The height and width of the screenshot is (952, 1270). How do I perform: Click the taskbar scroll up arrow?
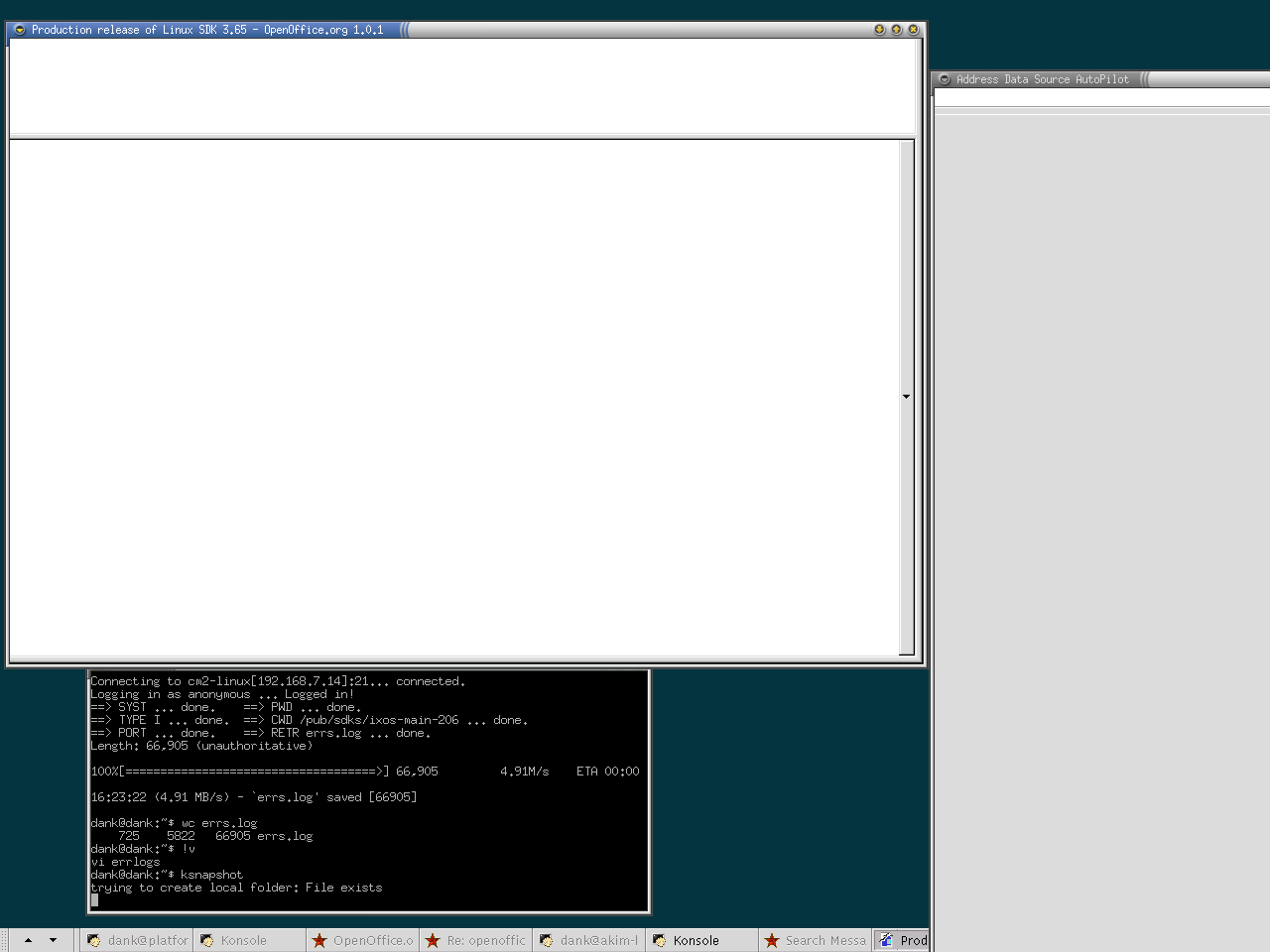pos(28,940)
